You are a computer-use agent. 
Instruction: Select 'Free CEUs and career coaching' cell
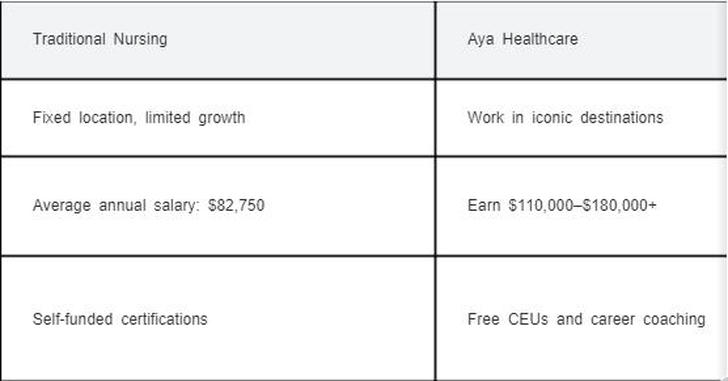(x=581, y=318)
